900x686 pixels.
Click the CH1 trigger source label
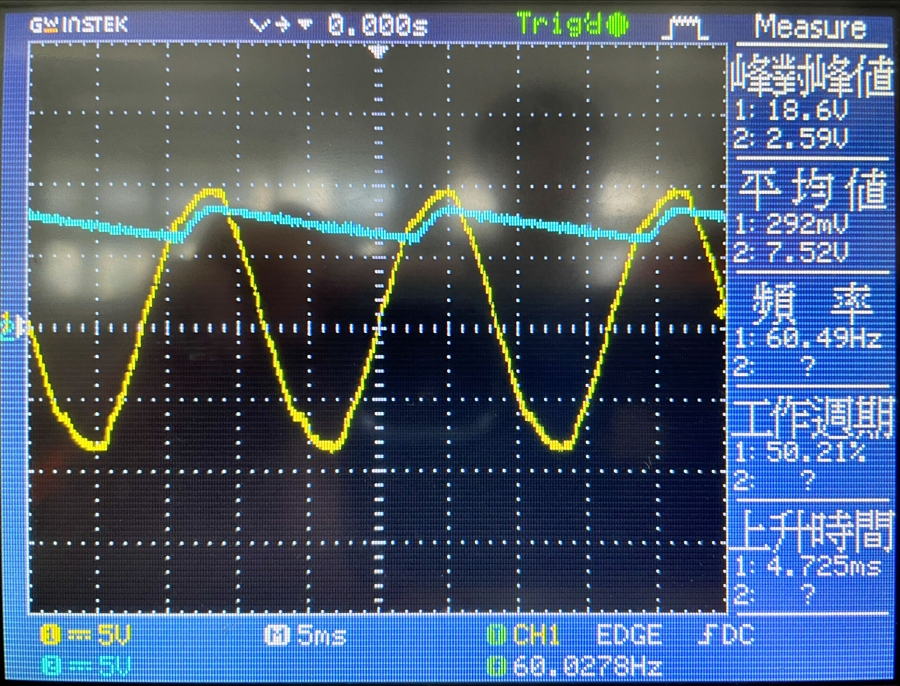[533, 635]
